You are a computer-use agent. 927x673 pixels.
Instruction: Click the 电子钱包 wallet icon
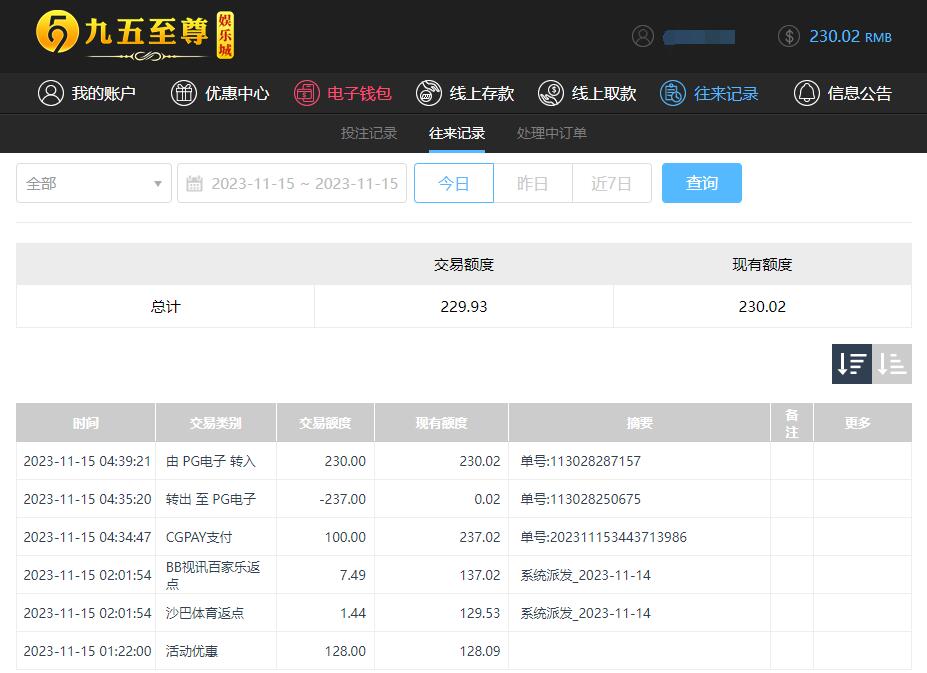tap(307, 93)
